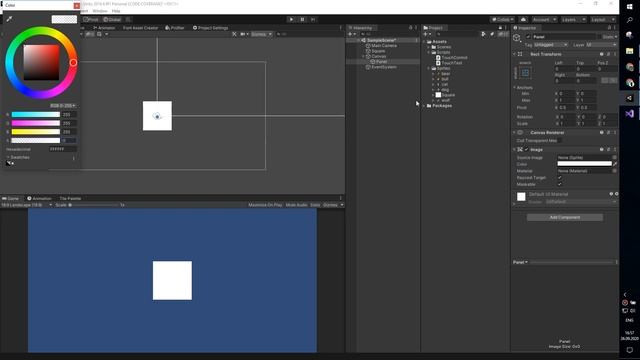Adjust the red channel slider
The height and width of the screenshot is (360, 640).
click(36, 115)
